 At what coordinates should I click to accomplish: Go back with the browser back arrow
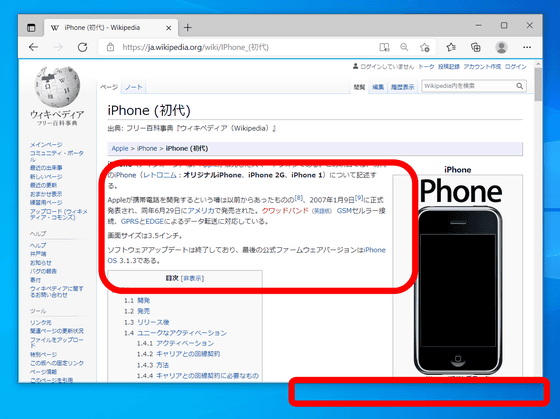point(34,47)
